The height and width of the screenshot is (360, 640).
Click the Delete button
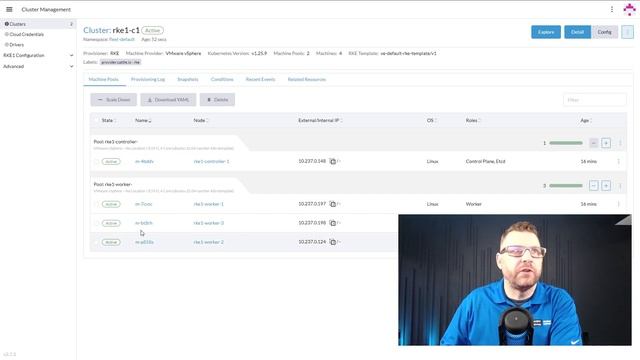[x=217, y=100]
